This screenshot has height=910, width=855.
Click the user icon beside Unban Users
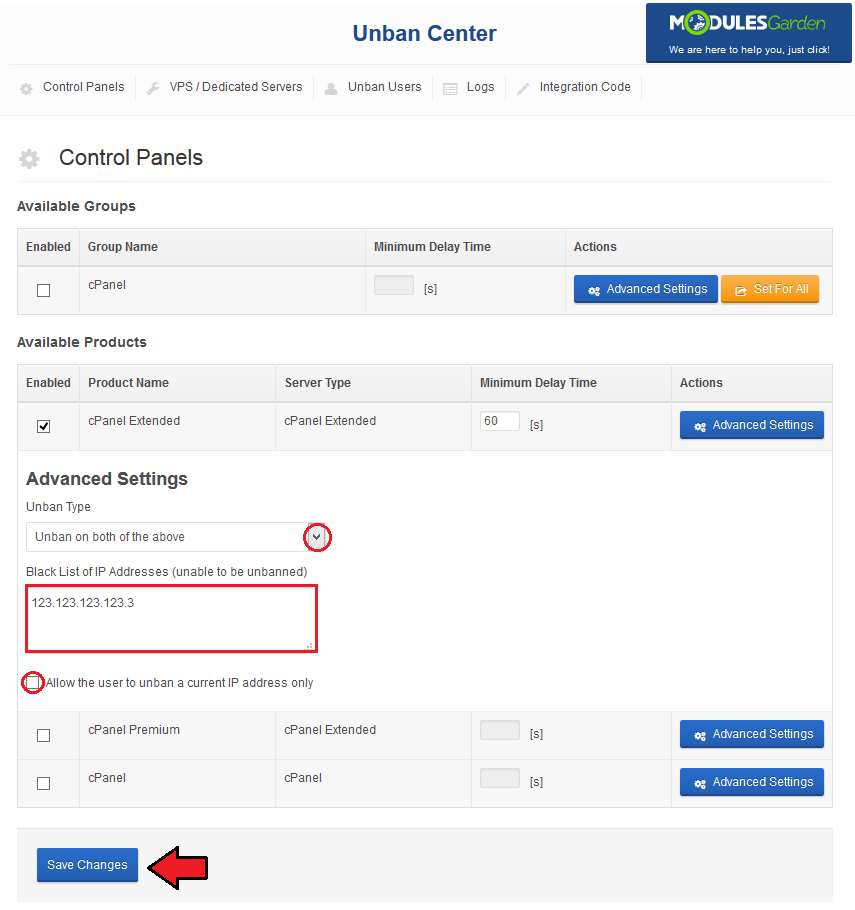tap(331, 89)
